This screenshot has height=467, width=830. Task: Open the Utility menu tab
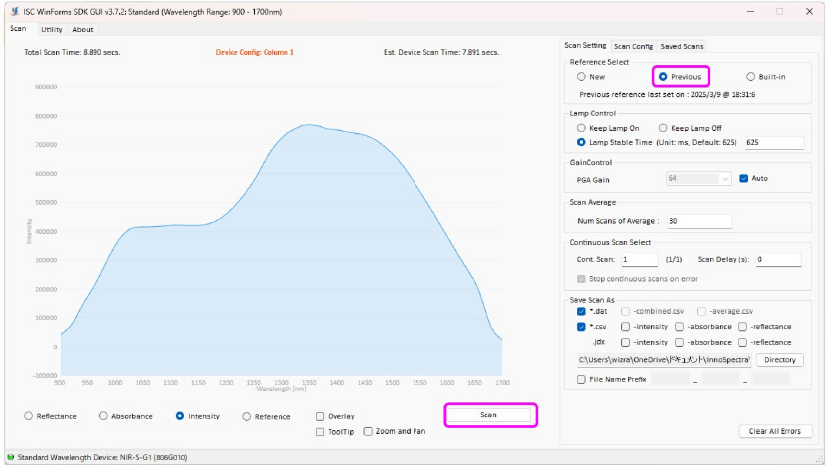pyautogui.click(x=51, y=29)
